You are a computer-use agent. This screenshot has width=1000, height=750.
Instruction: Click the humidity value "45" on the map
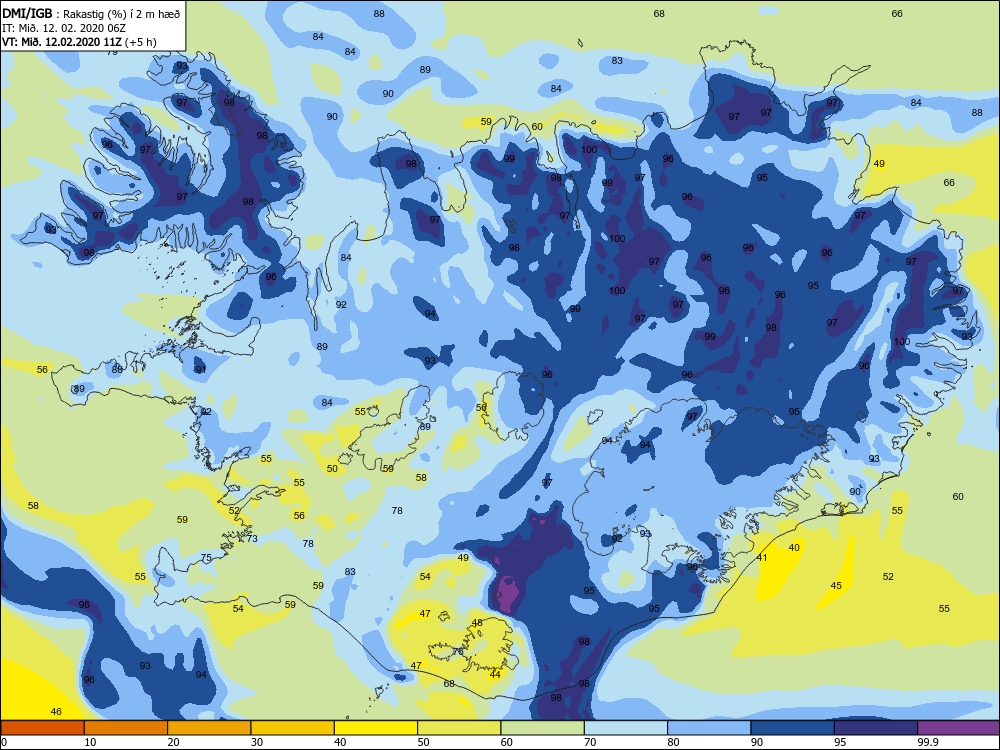pyautogui.click(x=836, y=585)
